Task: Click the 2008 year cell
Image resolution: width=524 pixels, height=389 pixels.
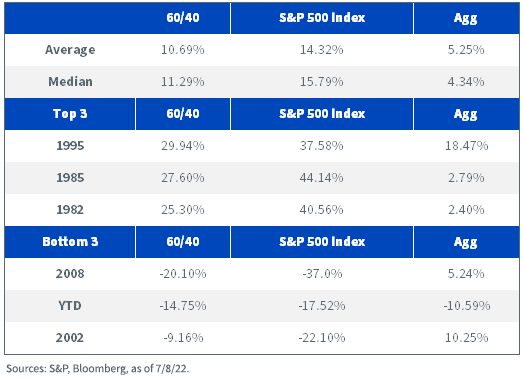Action: (70, 274)
